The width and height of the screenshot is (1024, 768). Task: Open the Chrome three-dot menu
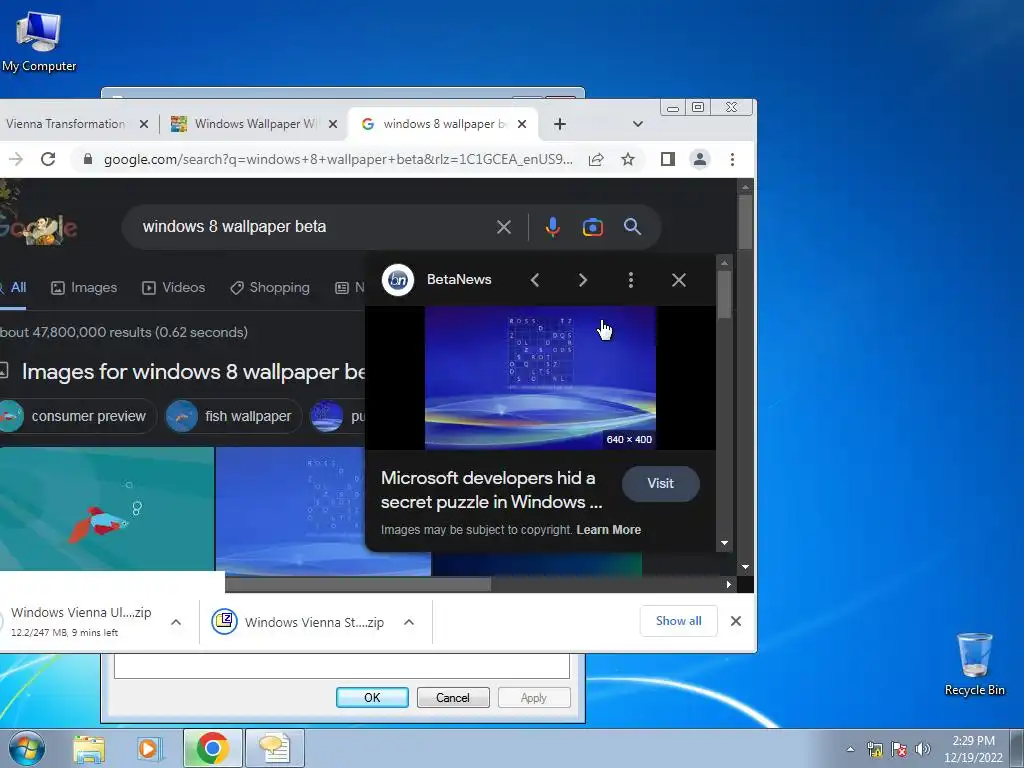[x=732, y=159]
